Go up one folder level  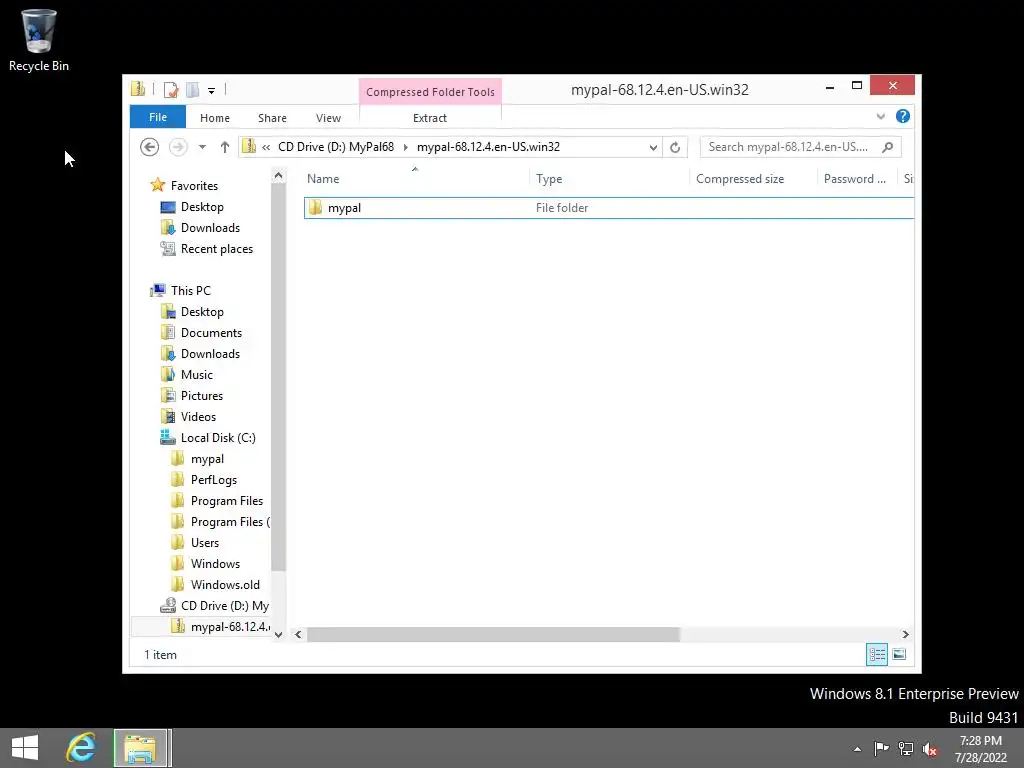225,147
